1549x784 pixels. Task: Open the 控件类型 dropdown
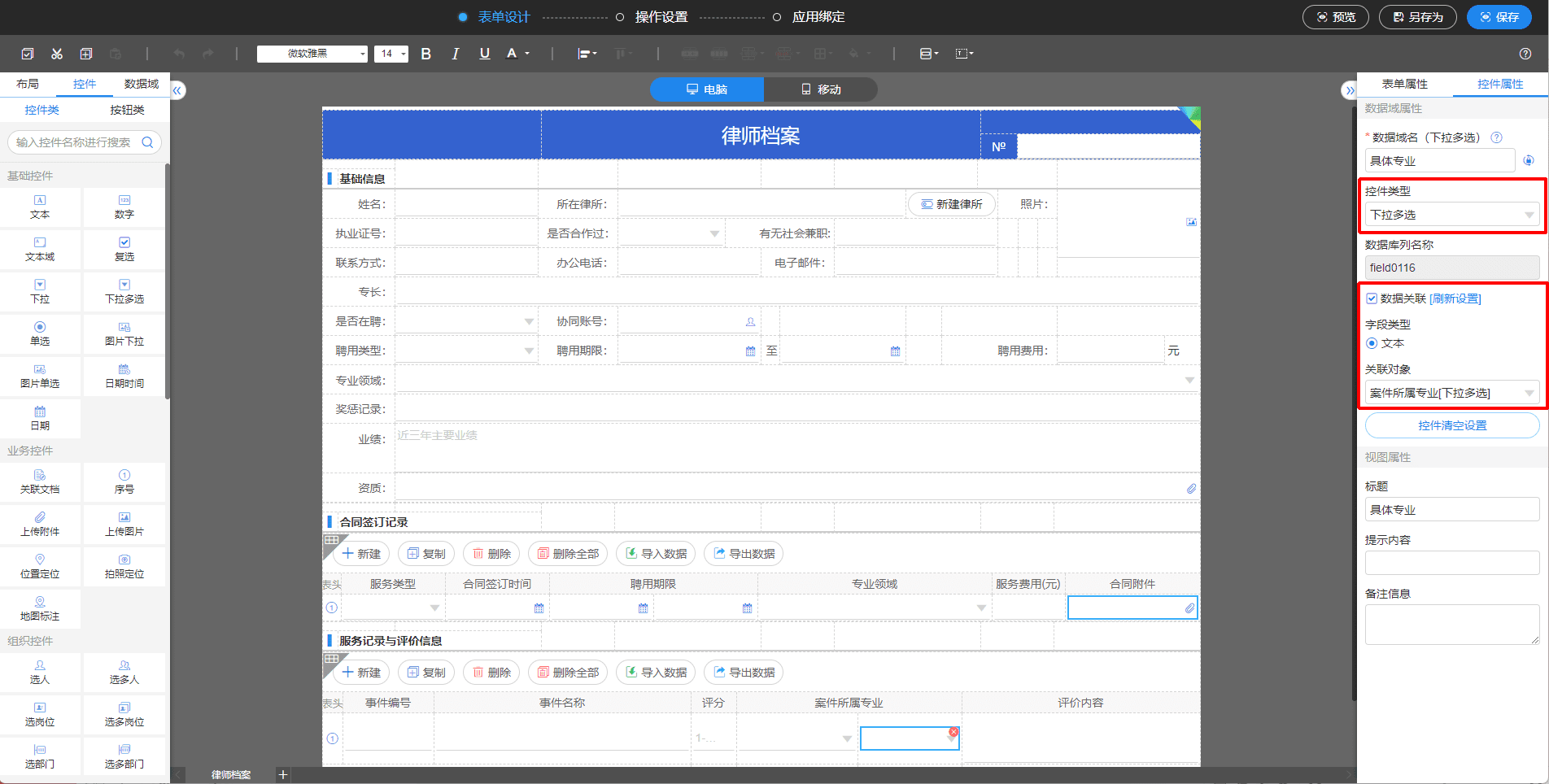[x=1452, y=215]
